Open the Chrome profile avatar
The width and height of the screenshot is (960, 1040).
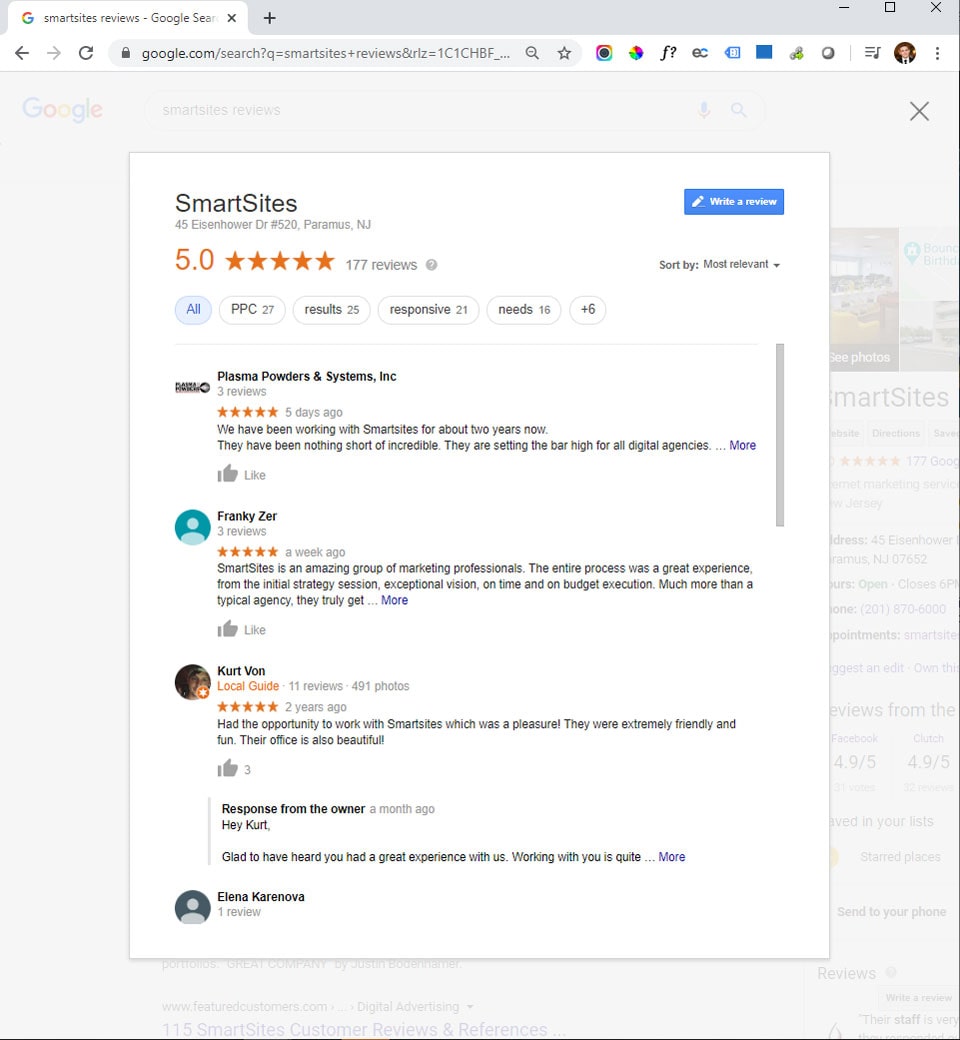[x=905, y=53]
